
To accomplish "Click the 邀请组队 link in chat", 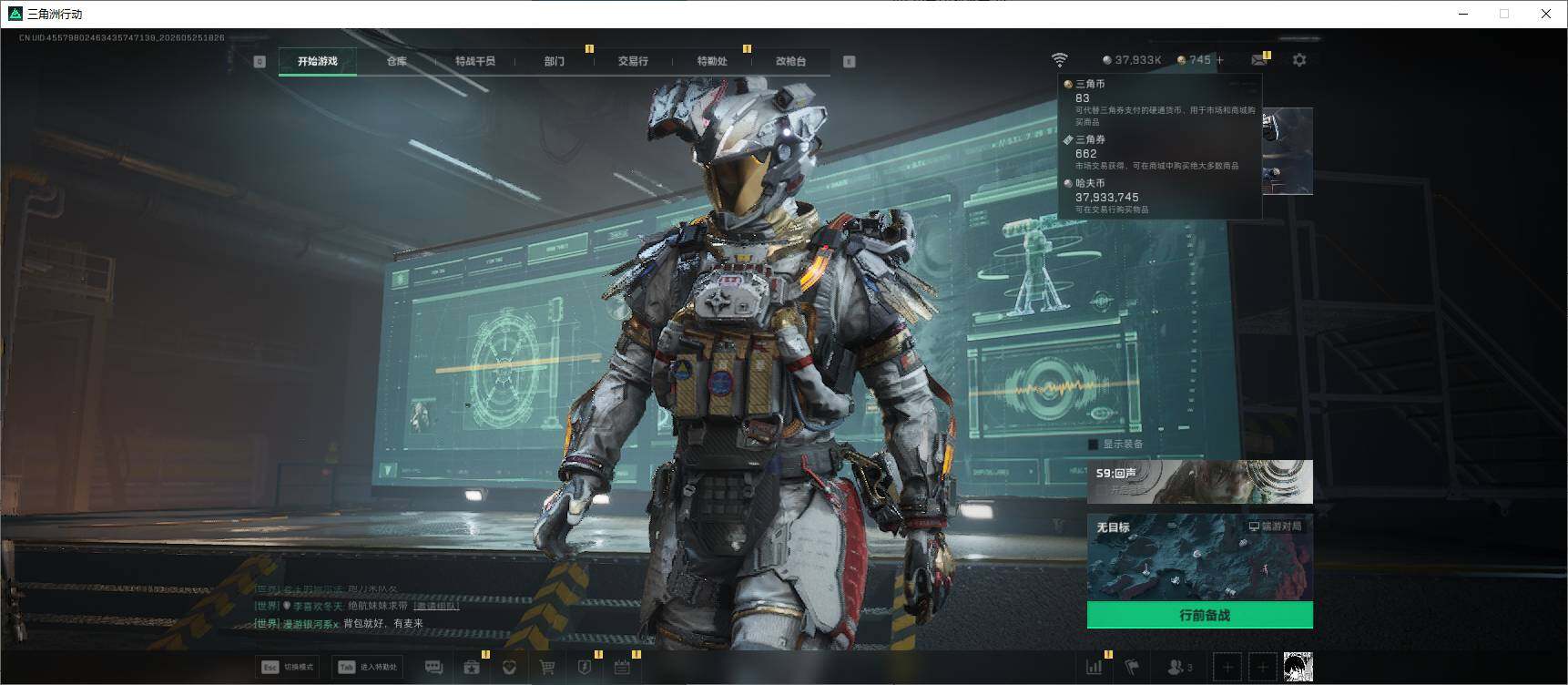I will 436,606.
